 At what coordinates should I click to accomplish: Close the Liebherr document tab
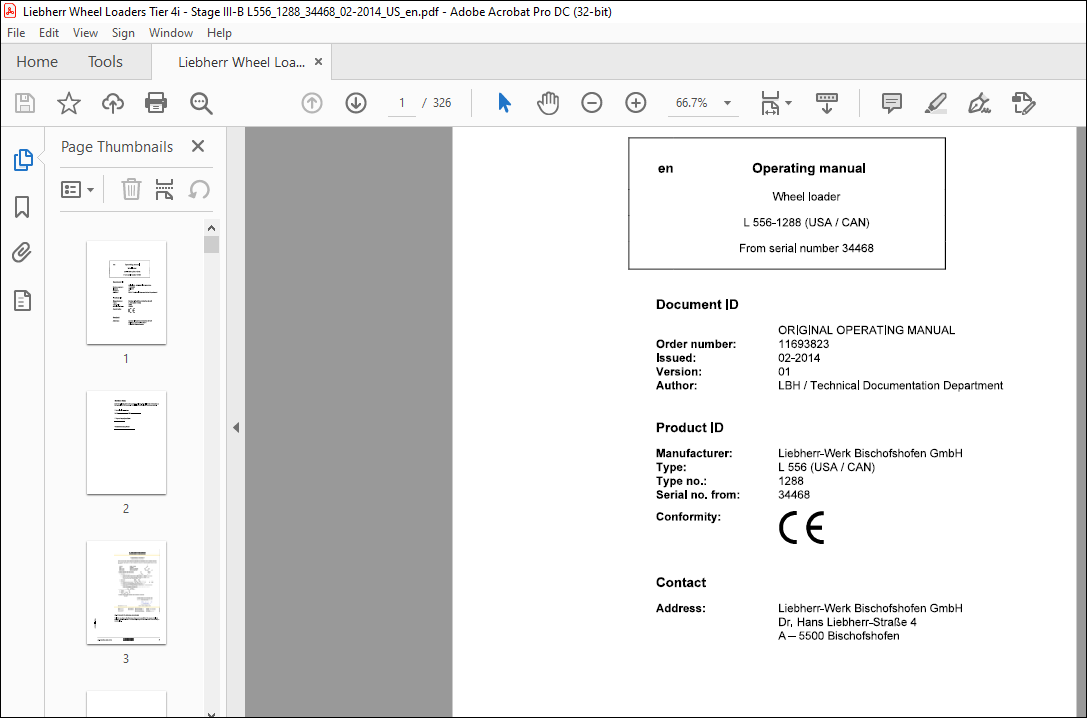pyautogui.click(x=318, y=62)
